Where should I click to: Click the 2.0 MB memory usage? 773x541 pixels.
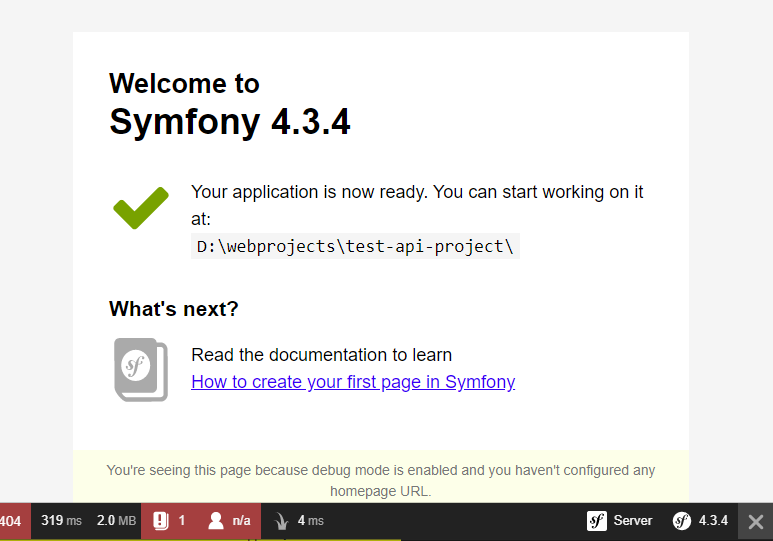(x=116, y=521)
